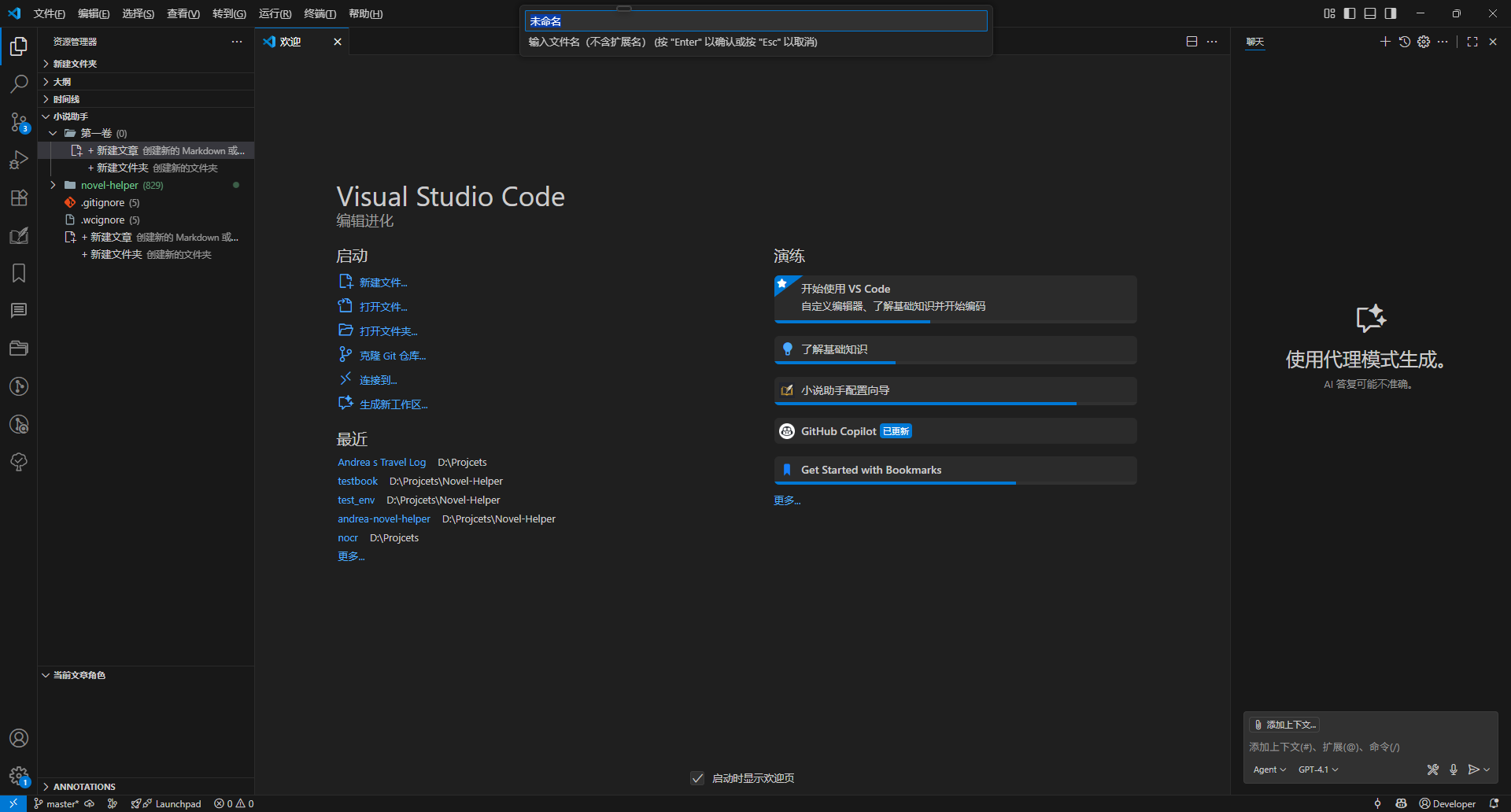
Task: Open the 终端 (Terminal) menu
Action: (320, 13)
